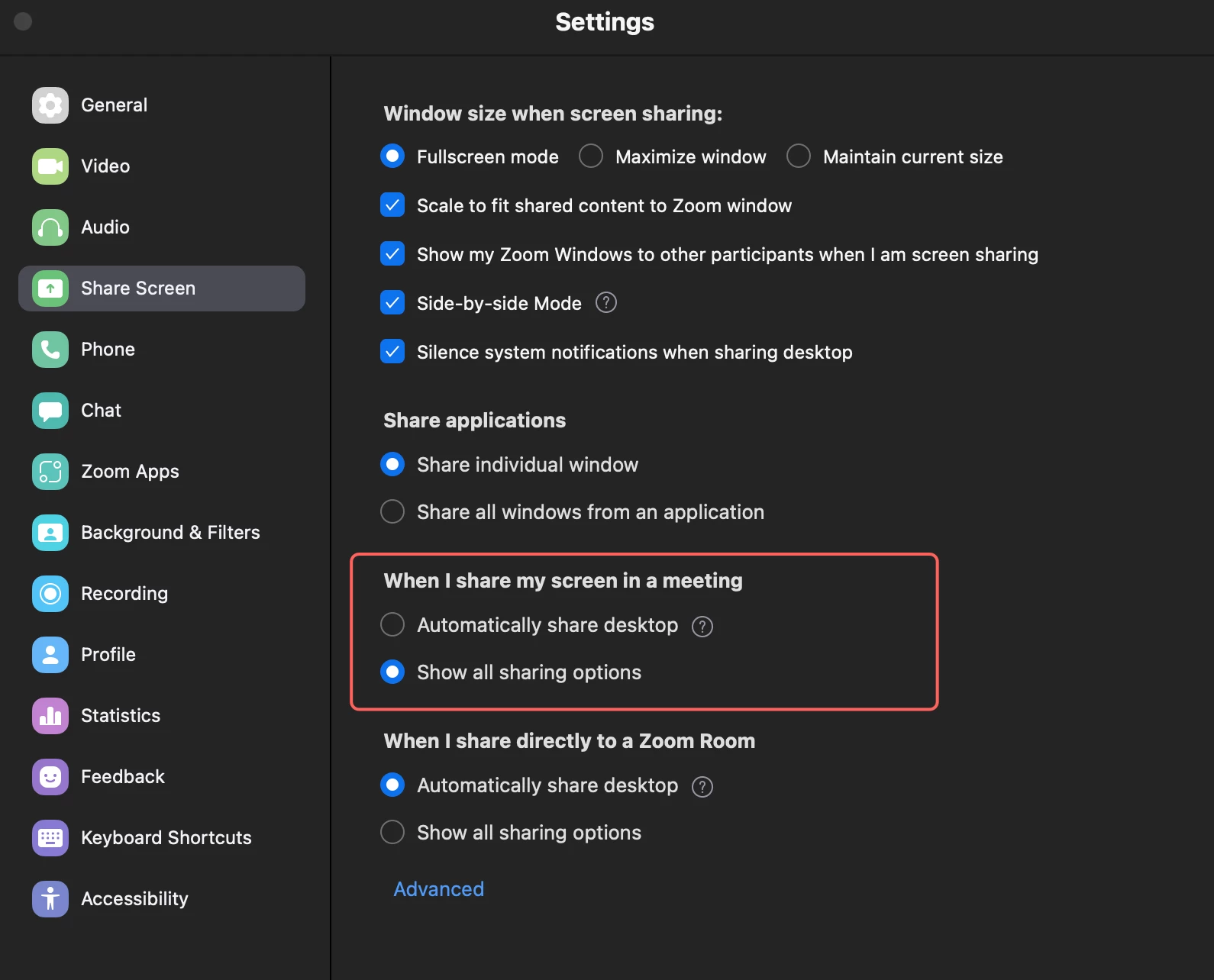The height and width of the screenshot is (980, 1214).
Task: Disable Silence system notifications checkbox
Action: (392, 352)
